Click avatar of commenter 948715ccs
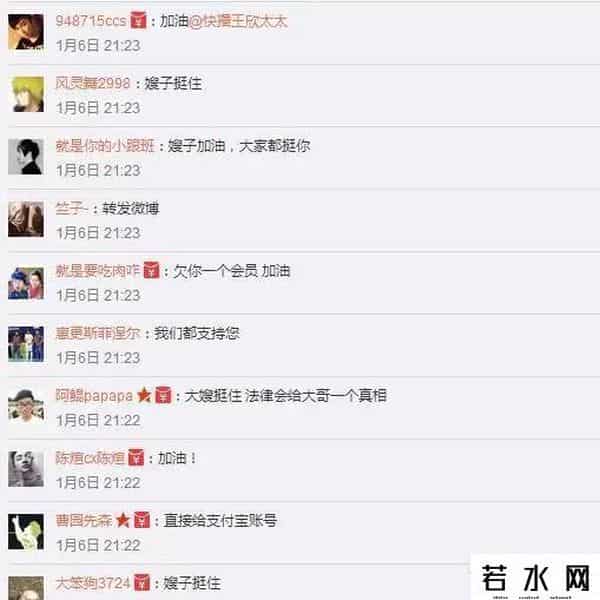The width and height of the screenshot is (600, 600). pyautogui.click(x=26, y=32)
